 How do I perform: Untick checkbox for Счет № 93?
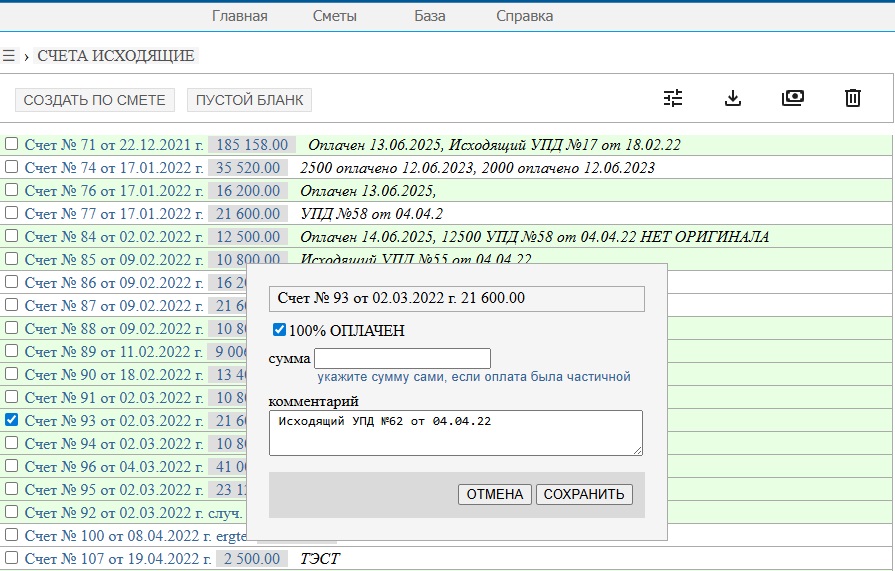[x=12, y=420]
